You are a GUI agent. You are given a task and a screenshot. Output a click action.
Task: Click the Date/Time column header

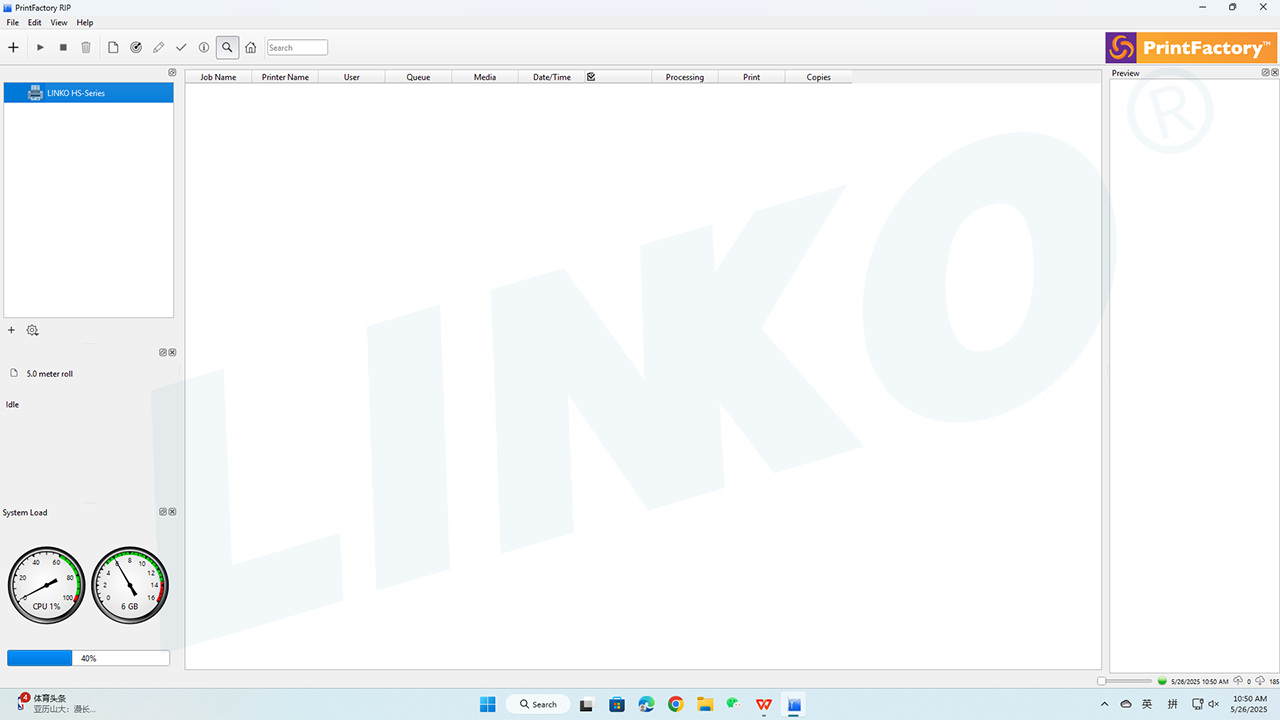tap(552, 77)
